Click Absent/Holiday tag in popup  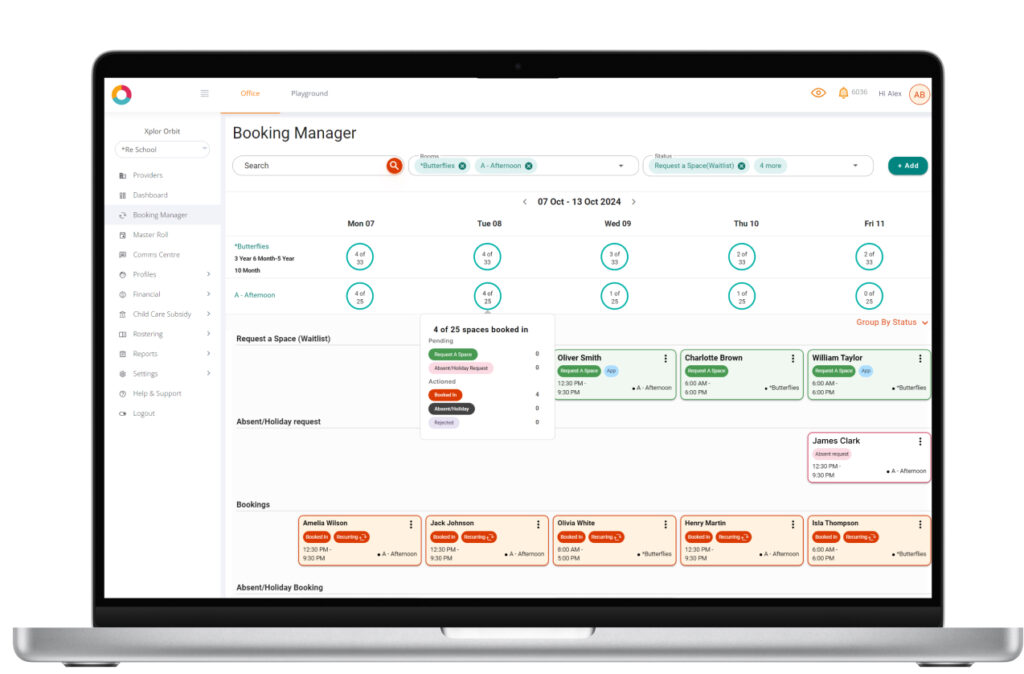452,409
